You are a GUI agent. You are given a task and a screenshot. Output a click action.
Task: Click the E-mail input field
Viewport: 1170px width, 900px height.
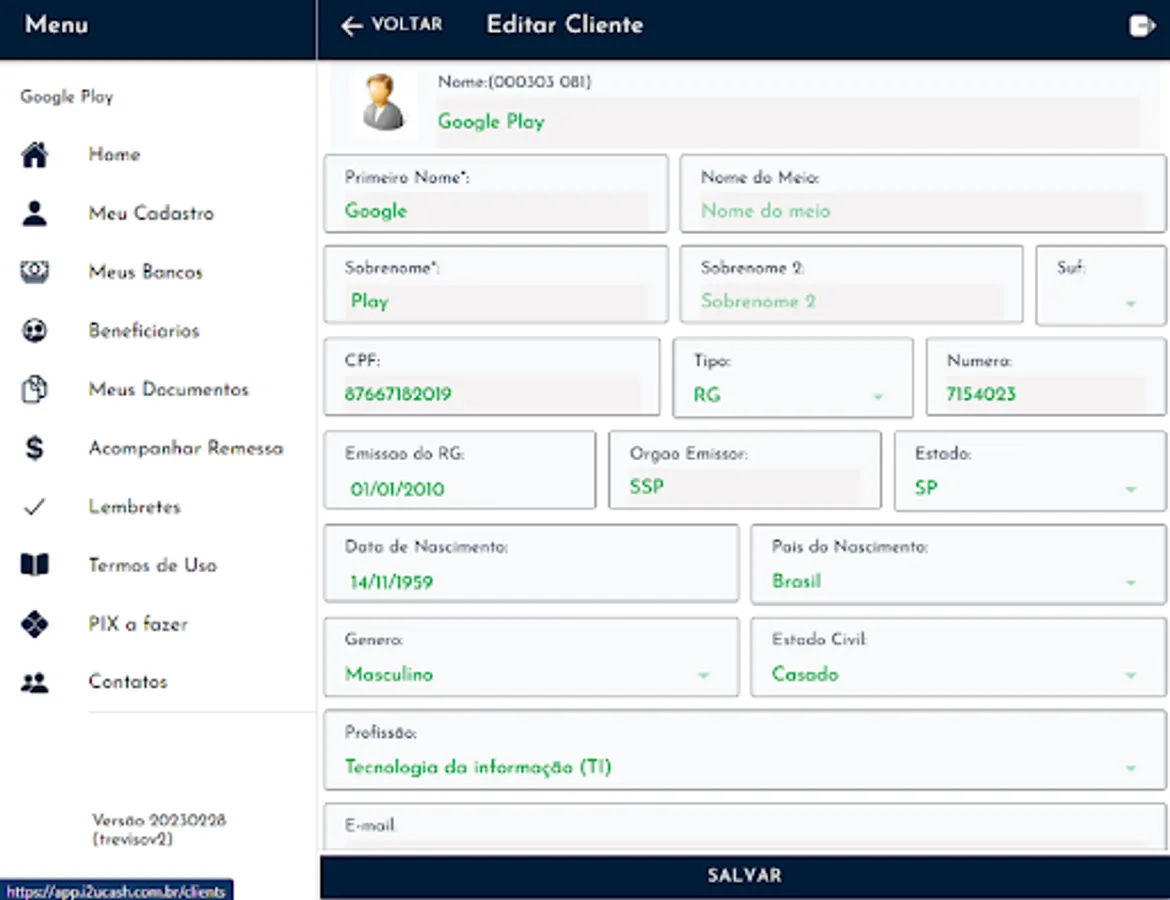(x=745, y=827)
